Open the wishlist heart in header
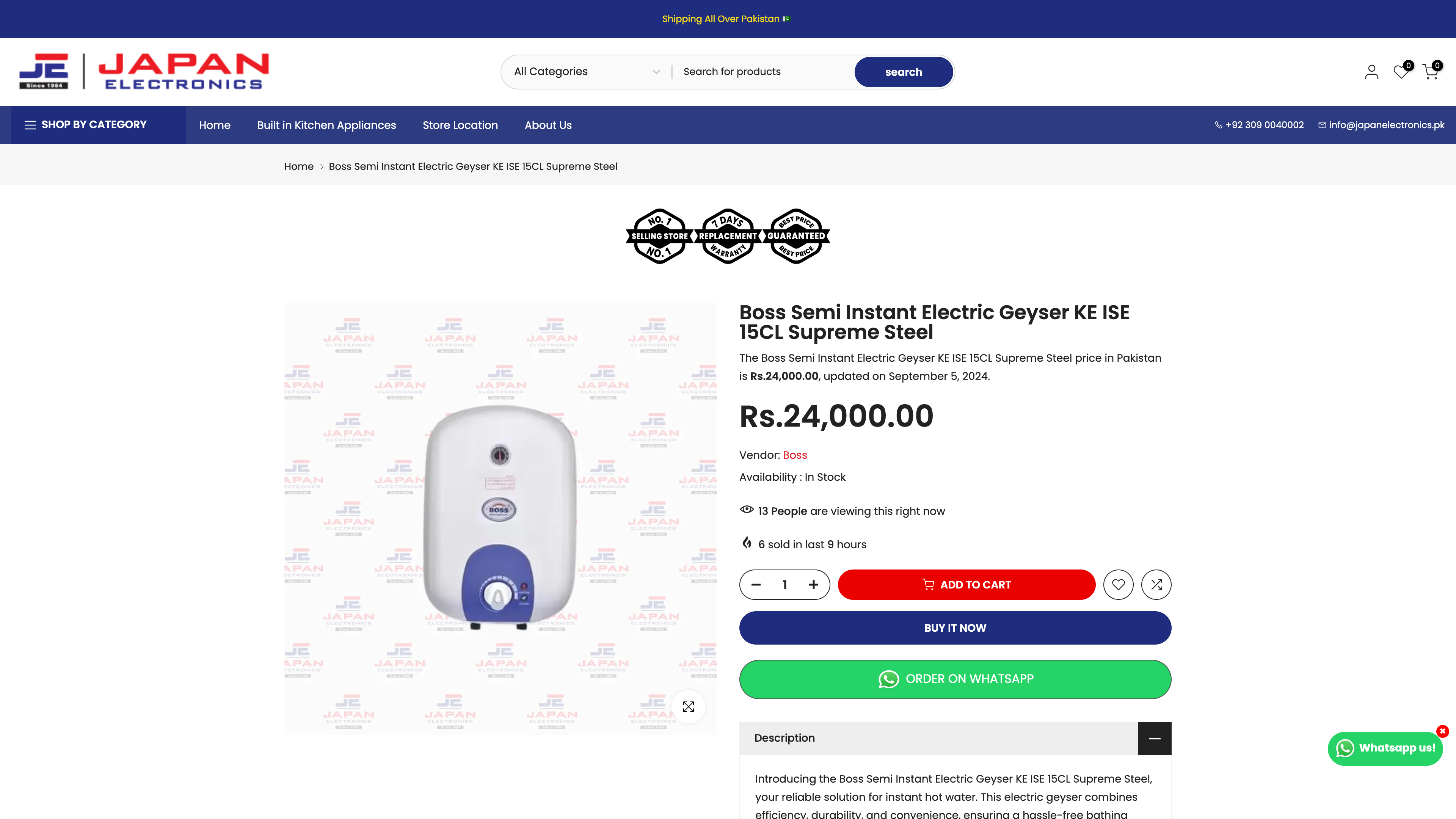 pyautogui.click(x=1401, y=72)
